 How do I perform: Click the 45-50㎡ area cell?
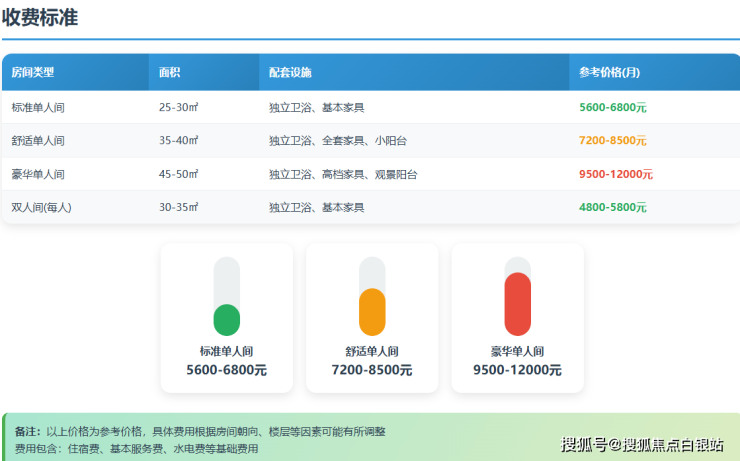(179, 174)
